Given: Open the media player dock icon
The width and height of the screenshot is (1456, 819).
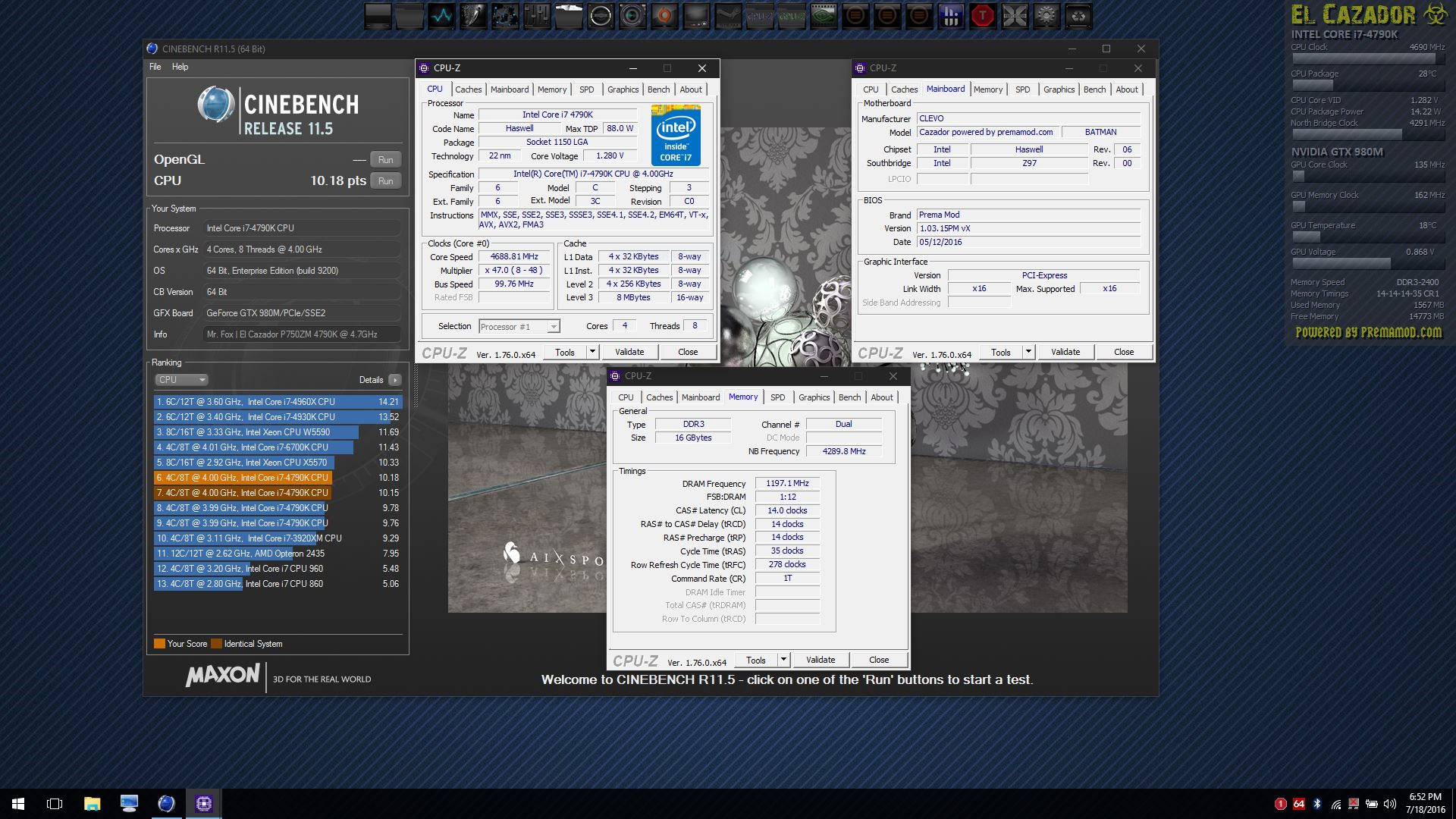Looking at the screenshot, I should pyautogui.click(x=696, y=15).
